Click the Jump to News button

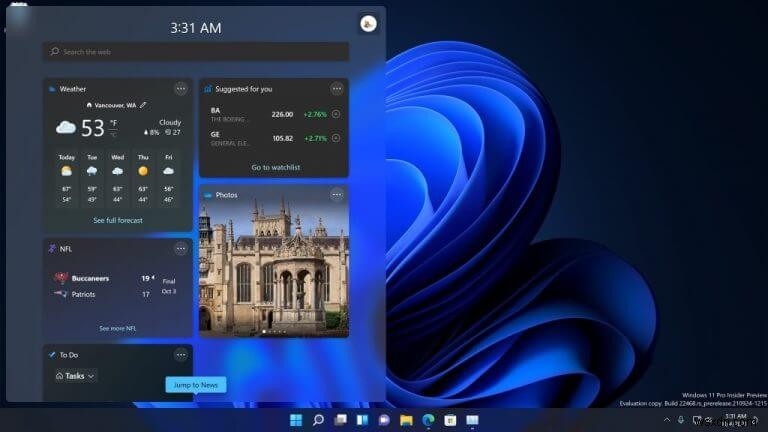(195, 385)
